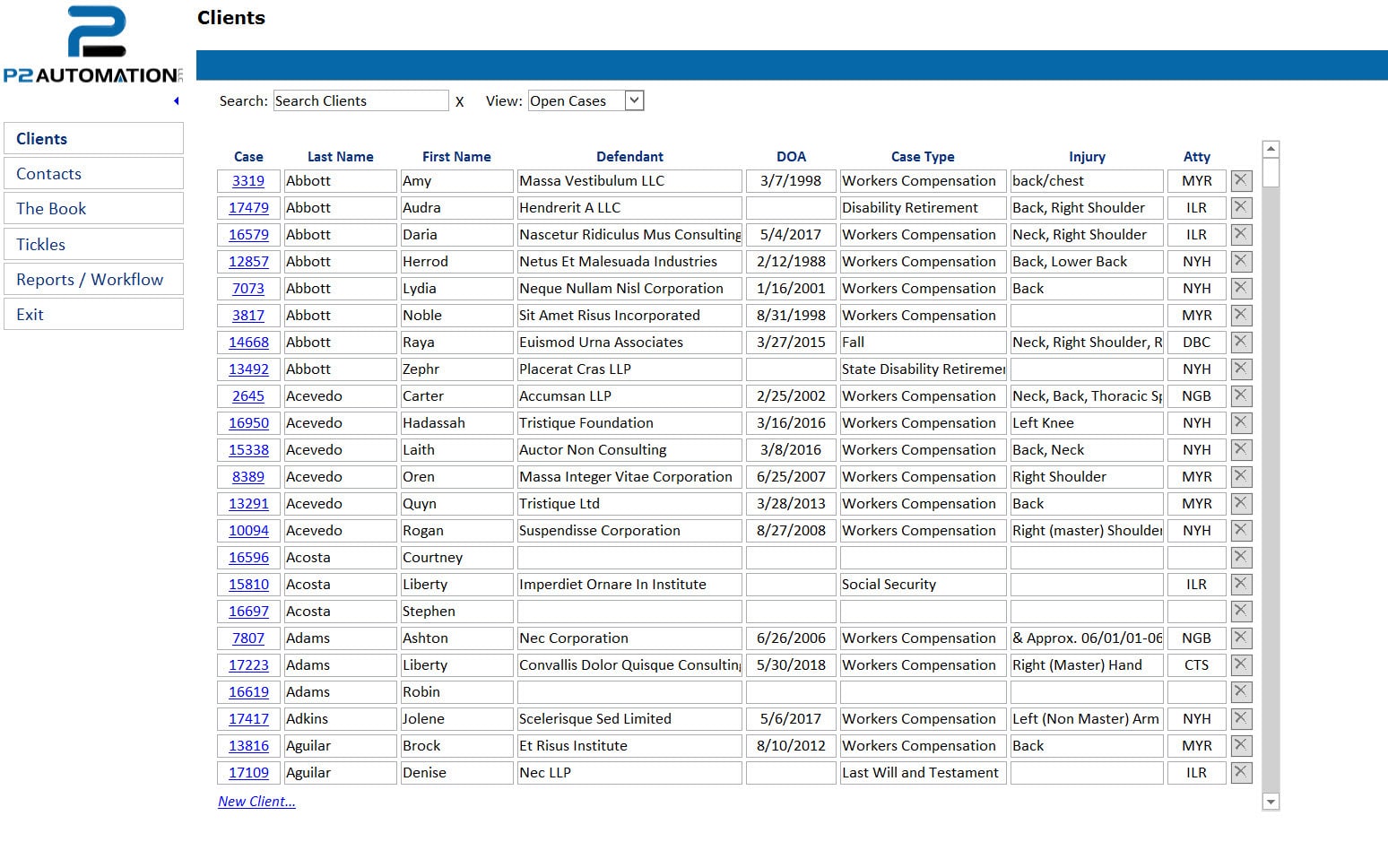1388x868 pixels.
Task: Focus the Search Clients input field
Action: coord(360,100)
